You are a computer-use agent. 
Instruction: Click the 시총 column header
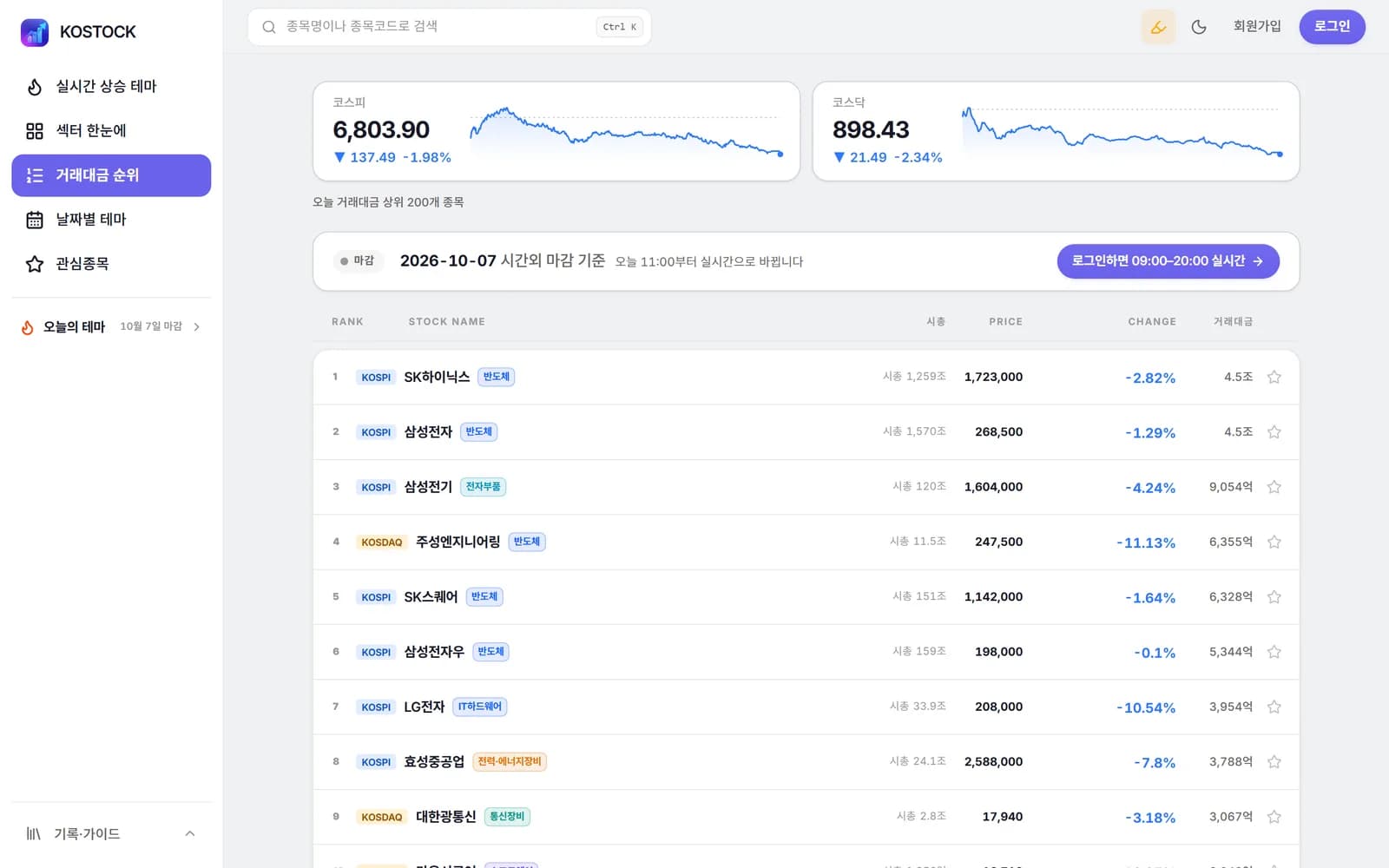coord(936,321)
